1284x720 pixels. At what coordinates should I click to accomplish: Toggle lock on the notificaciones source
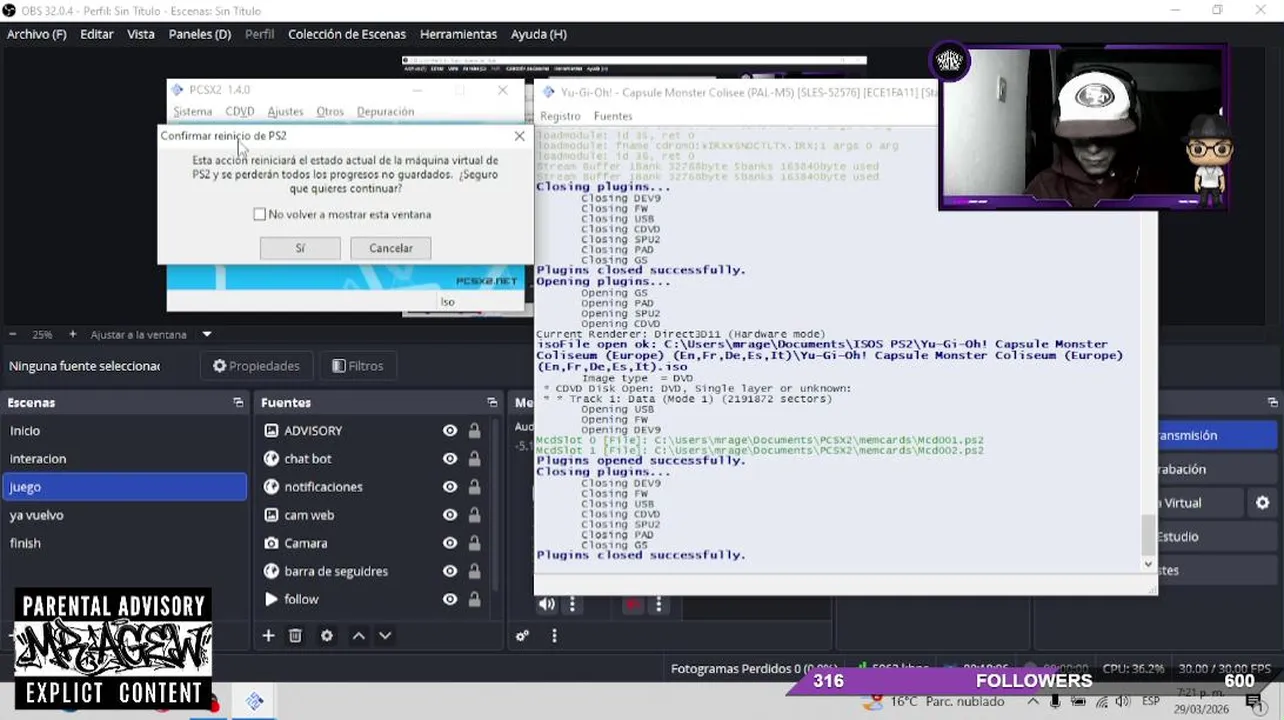click(474, 486)
